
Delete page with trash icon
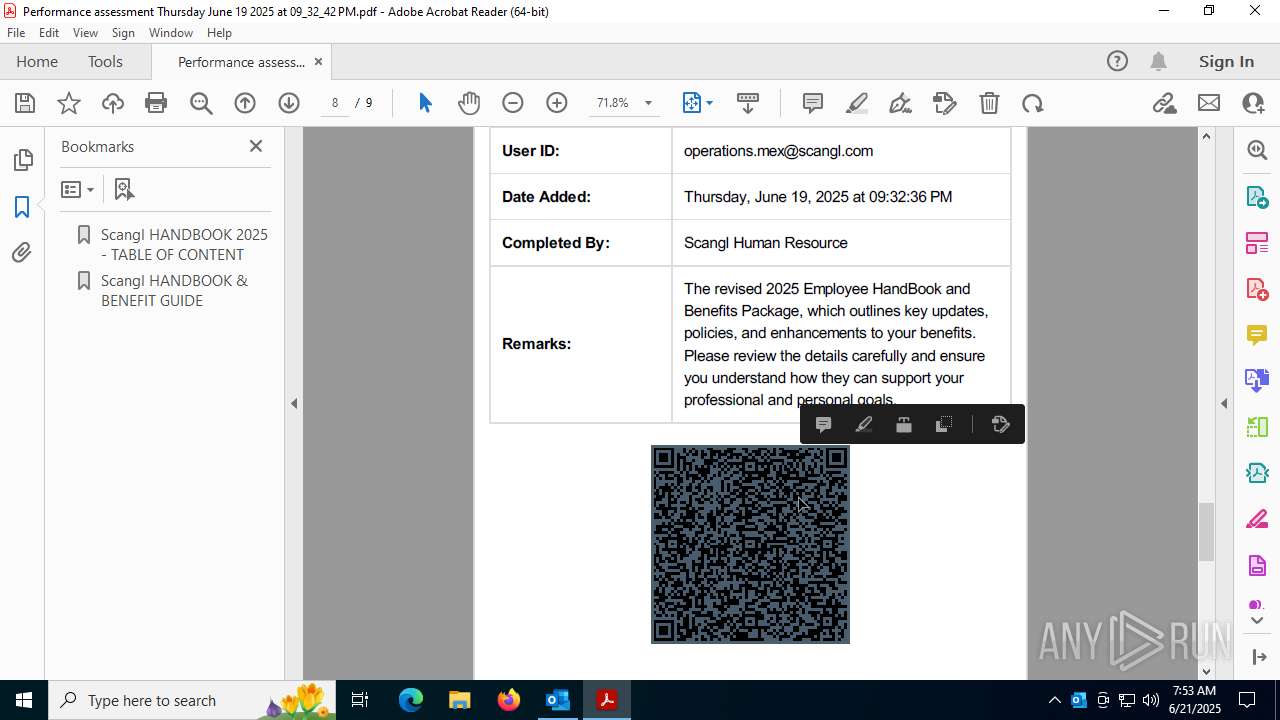point(989,103)
